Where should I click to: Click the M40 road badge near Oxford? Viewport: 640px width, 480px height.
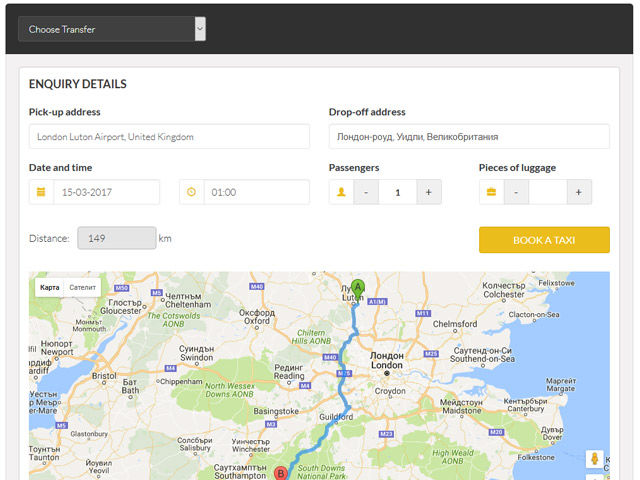click(x=257, y=287)
